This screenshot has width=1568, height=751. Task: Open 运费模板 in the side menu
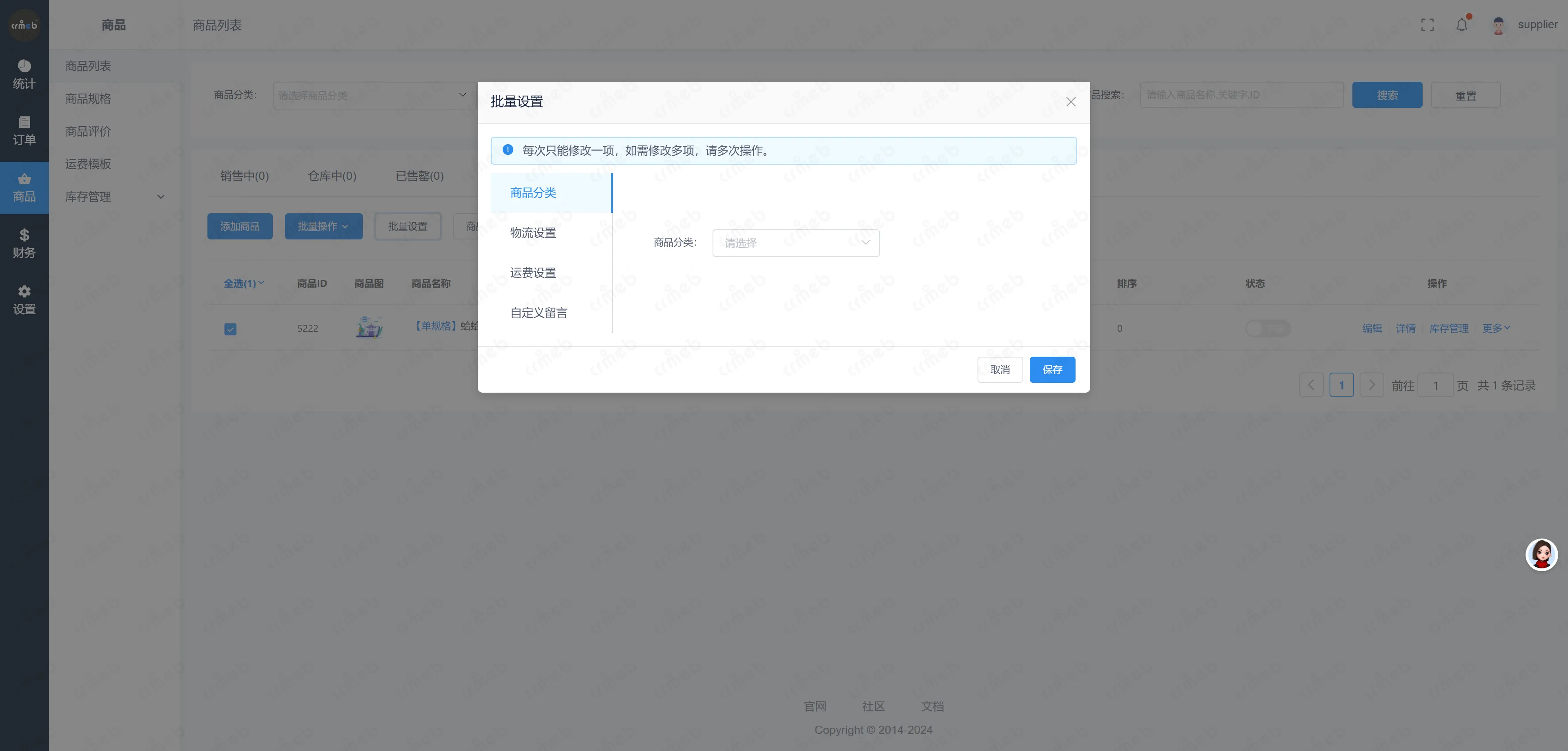[114, 164]
